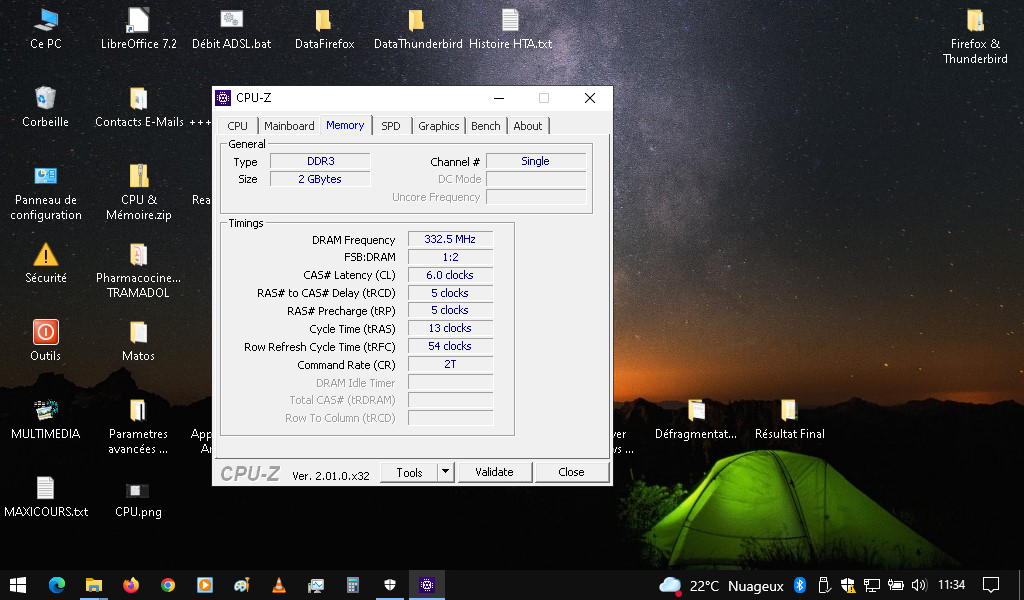Click the Tools button
This screenshot has width=1024, height=600.
click(x=409, y=472)
